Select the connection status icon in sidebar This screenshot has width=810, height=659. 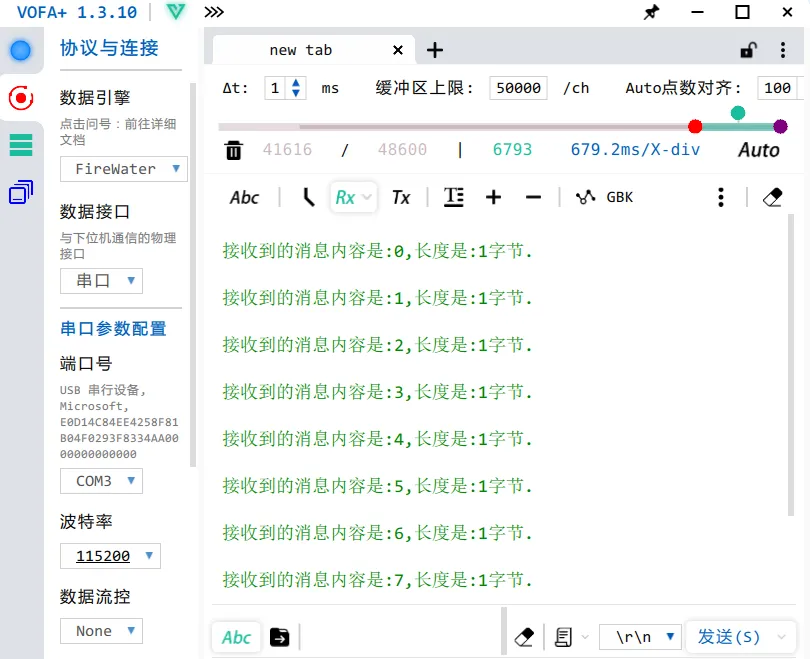[22, 50]
